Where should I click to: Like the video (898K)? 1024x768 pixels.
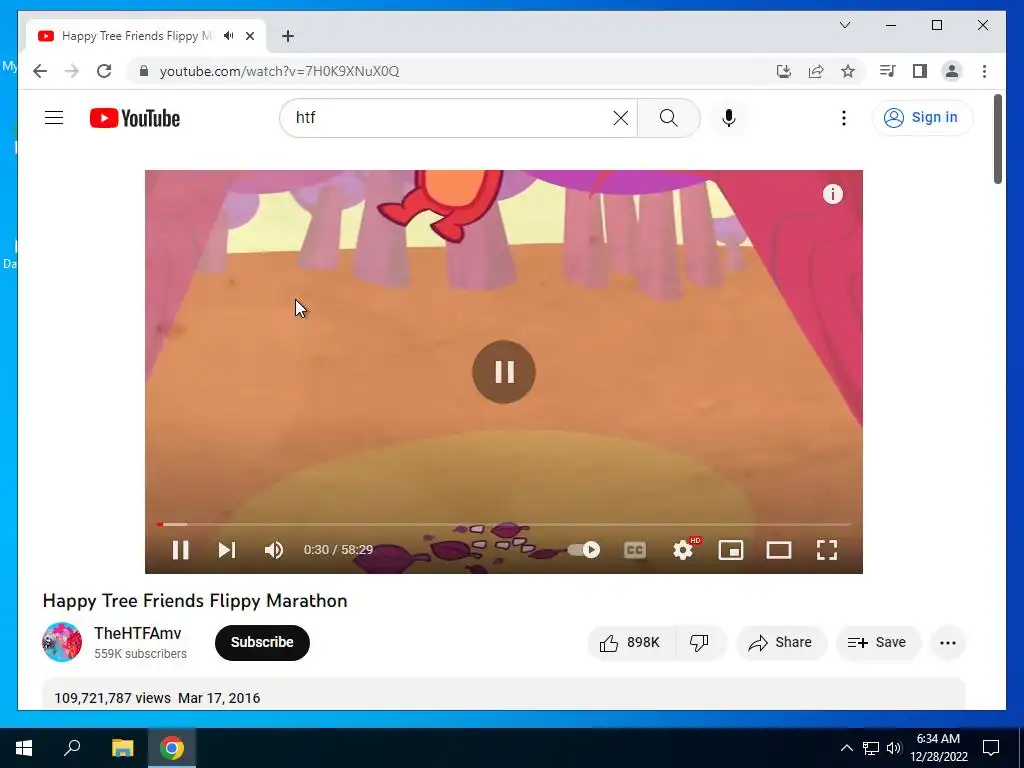[630, 643]
